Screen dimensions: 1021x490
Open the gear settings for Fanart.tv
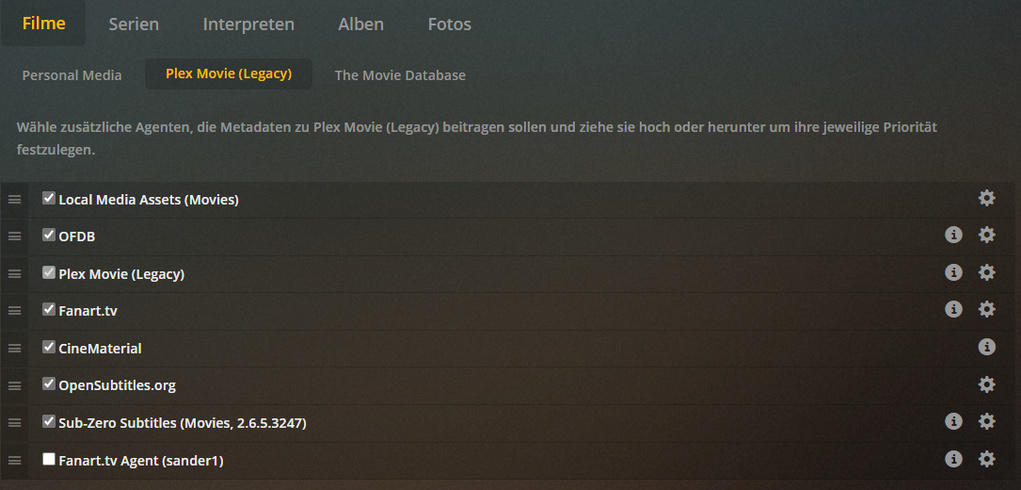[x=986, y=310]
